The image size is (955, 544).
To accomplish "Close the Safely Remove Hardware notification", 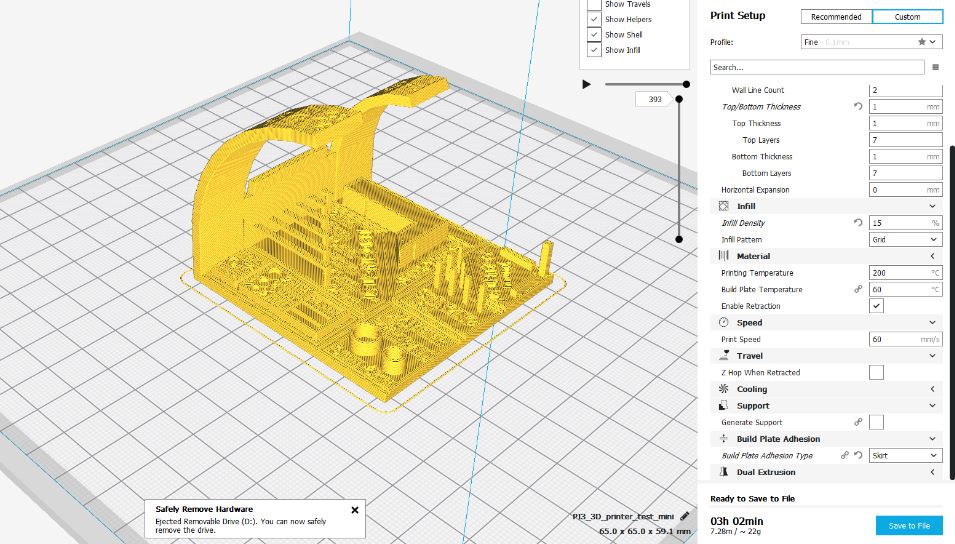I will click(x=354, y=510).
